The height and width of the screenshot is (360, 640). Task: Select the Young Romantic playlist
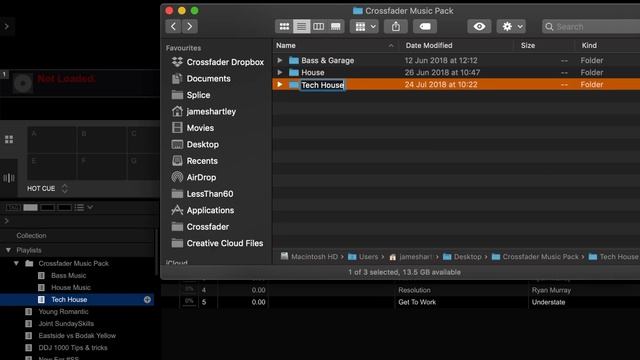click(x=63, y=311)
